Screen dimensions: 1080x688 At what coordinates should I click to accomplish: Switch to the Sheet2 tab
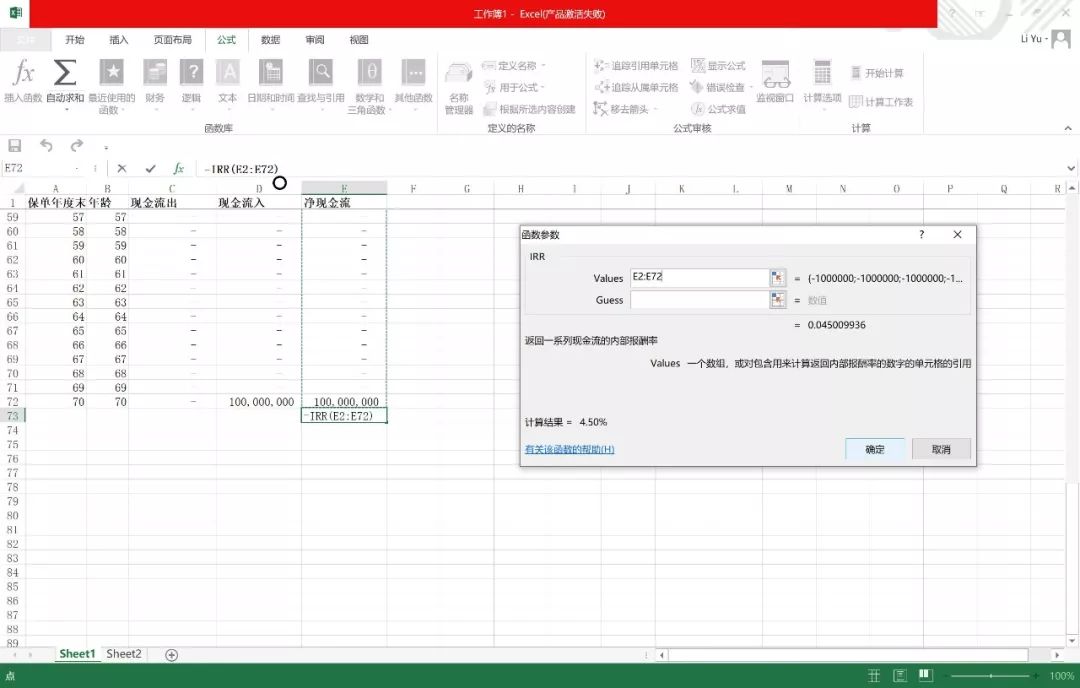[x=124, y=654]
